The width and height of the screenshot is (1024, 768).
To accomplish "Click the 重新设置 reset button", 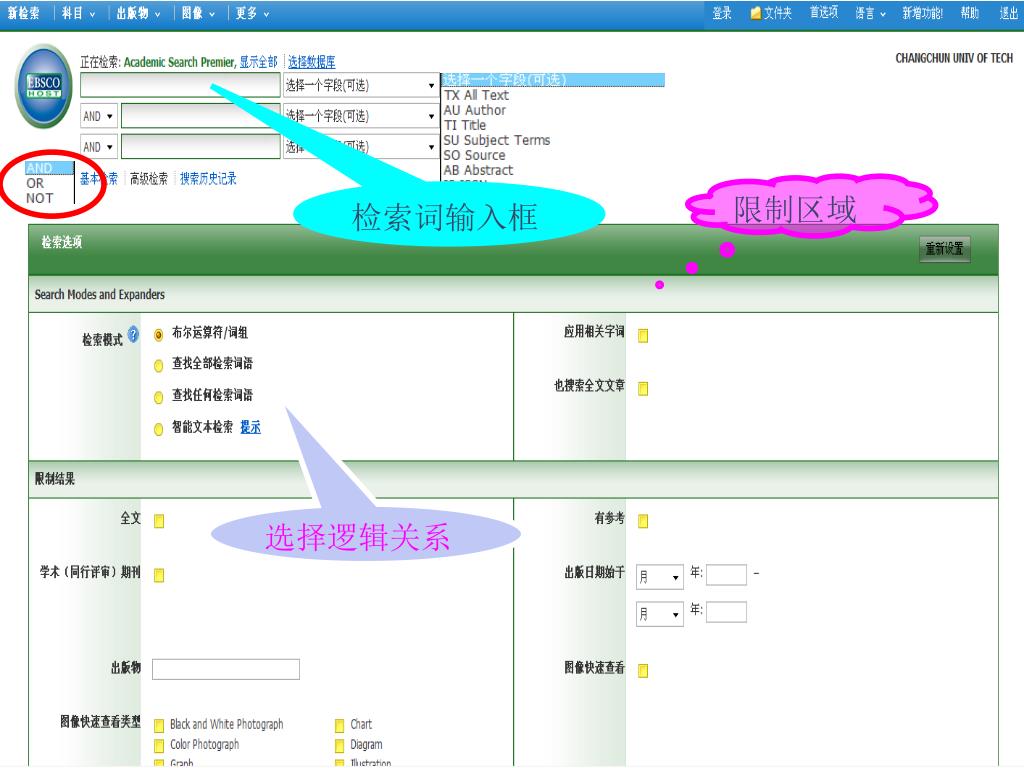I will pos(944,249).
